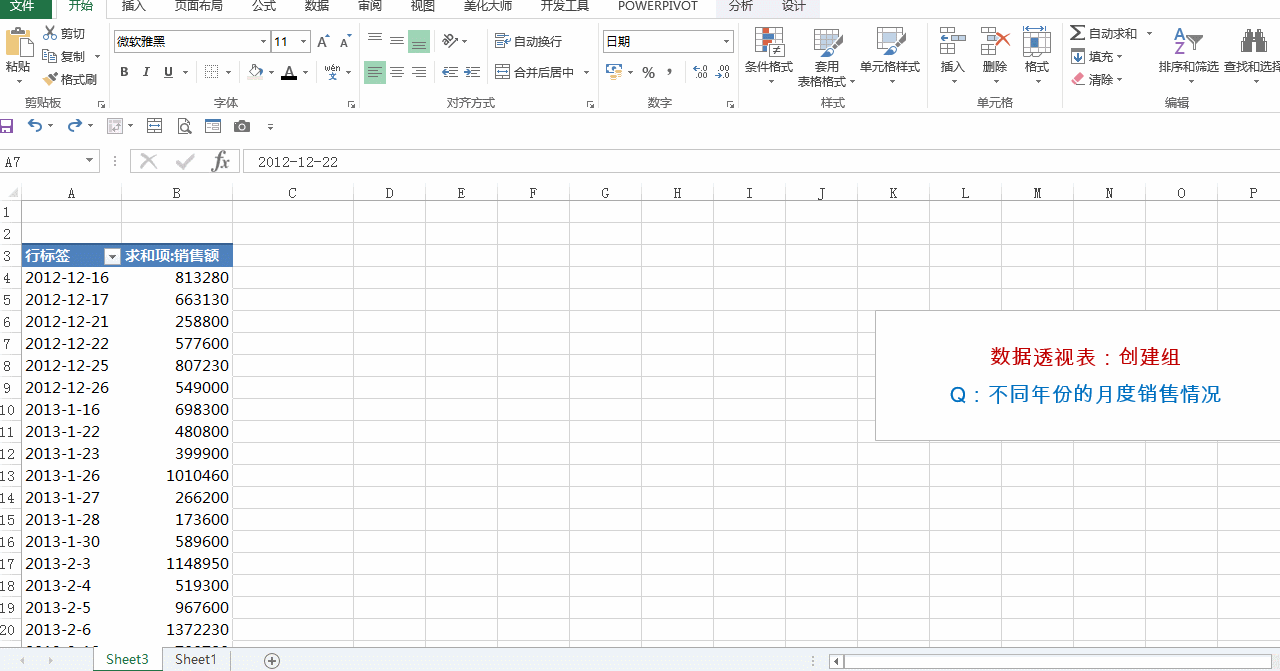Open Sort and Filter (排序和筛选)
Viewport: 1280px width, 671px height.
1188,54
